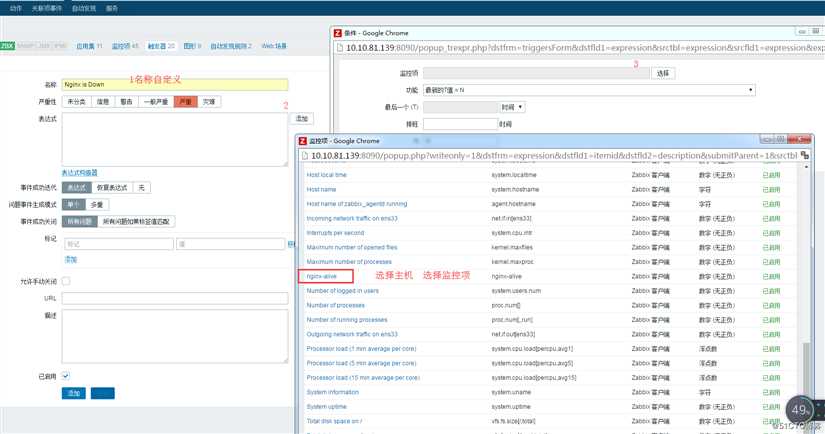Image resolution: width=825 pixels, height=434 pixels.
Task: Select the 未分类 severity option
Action: [76, 102]
